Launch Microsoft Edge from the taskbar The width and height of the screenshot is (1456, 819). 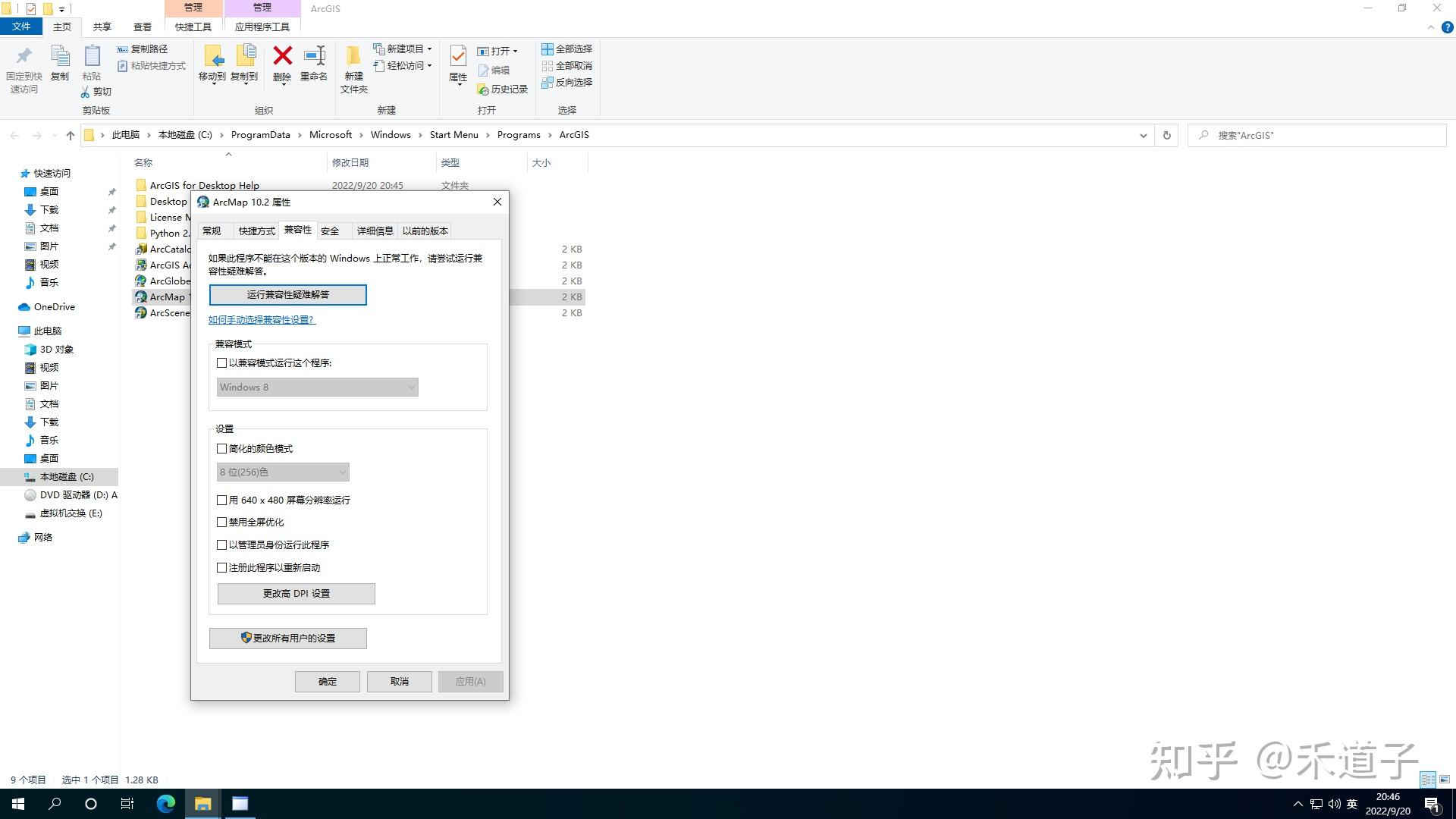click(165, 803)
